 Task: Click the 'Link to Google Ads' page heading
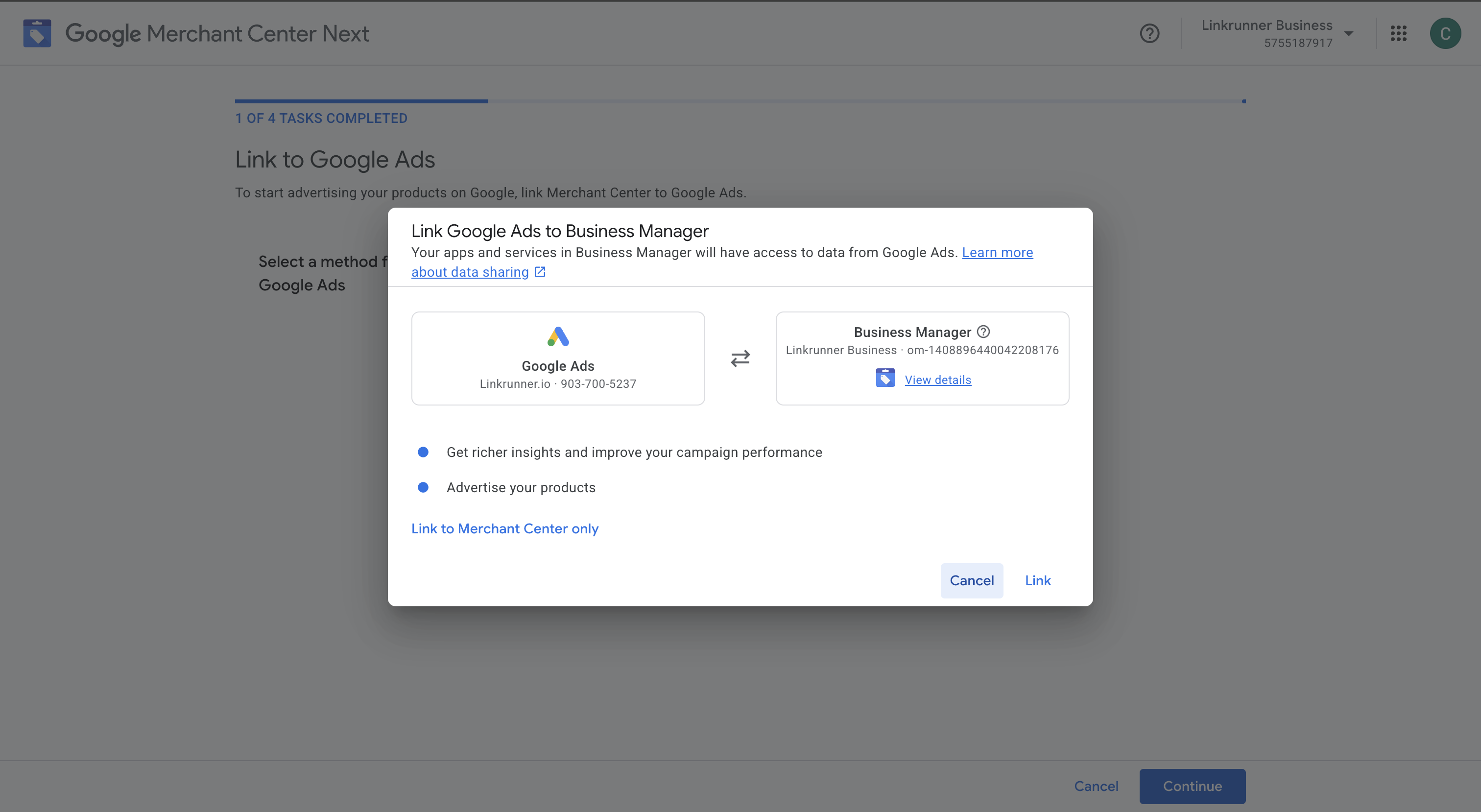335,159
